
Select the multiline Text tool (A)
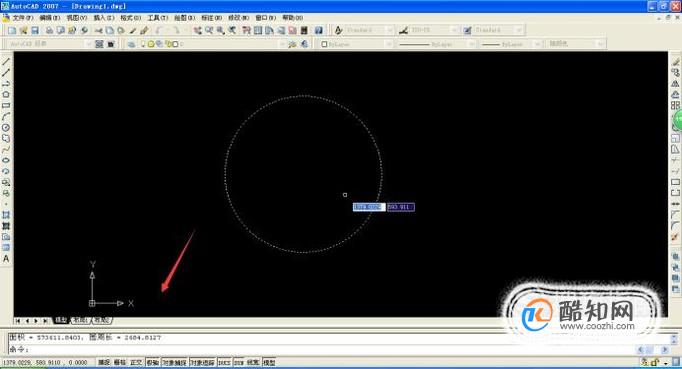[x=6, y=258]
